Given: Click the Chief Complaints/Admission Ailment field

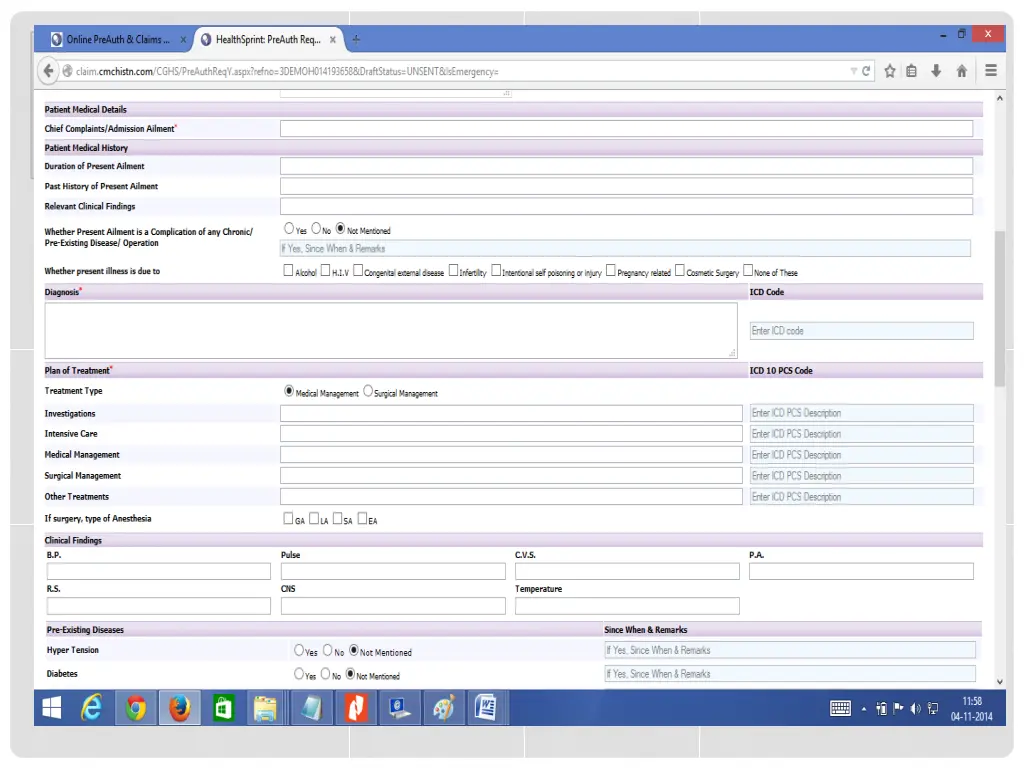Looking at the screenshot, I should [x=626, y=129].
